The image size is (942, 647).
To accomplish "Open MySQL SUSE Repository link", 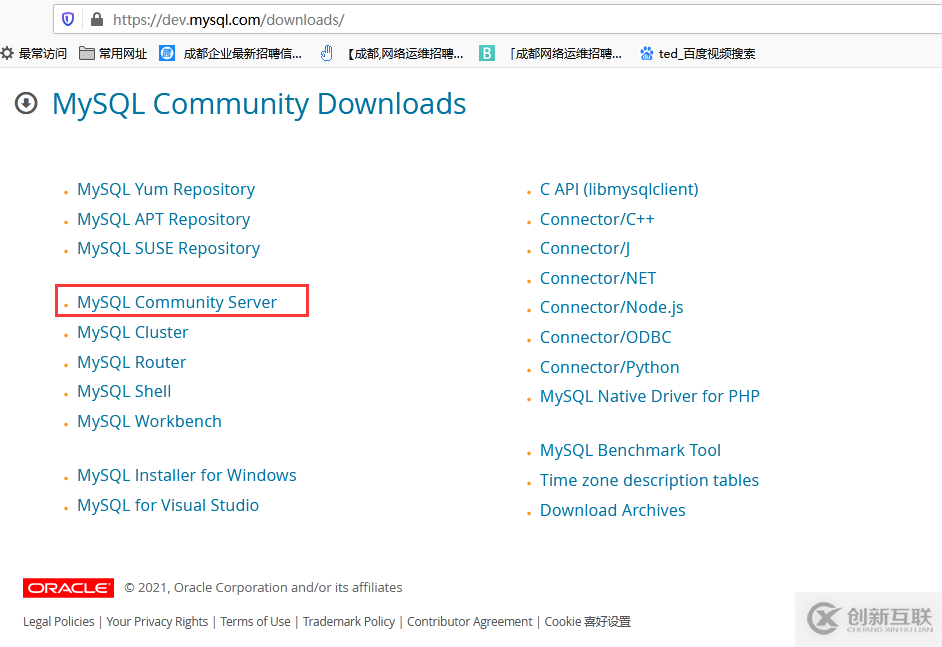I will click(x=168, y=248).
